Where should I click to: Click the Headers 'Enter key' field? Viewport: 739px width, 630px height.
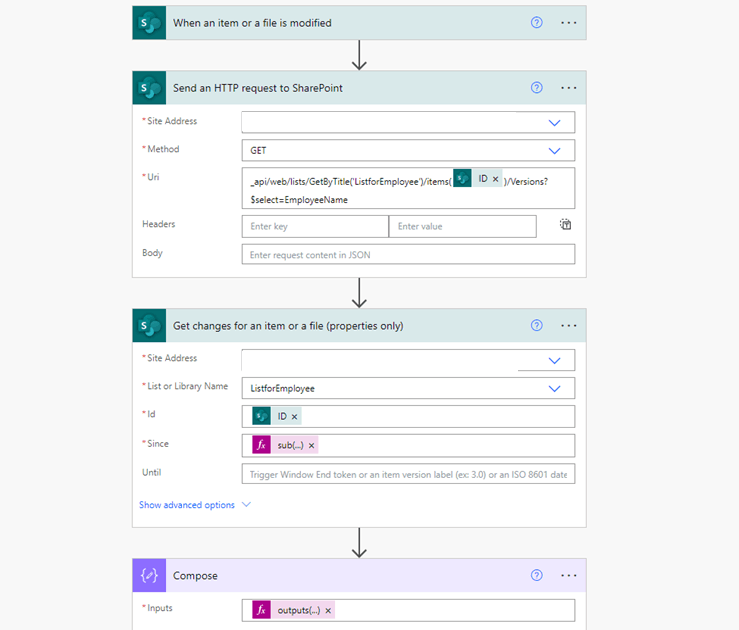tap(315, 227)
